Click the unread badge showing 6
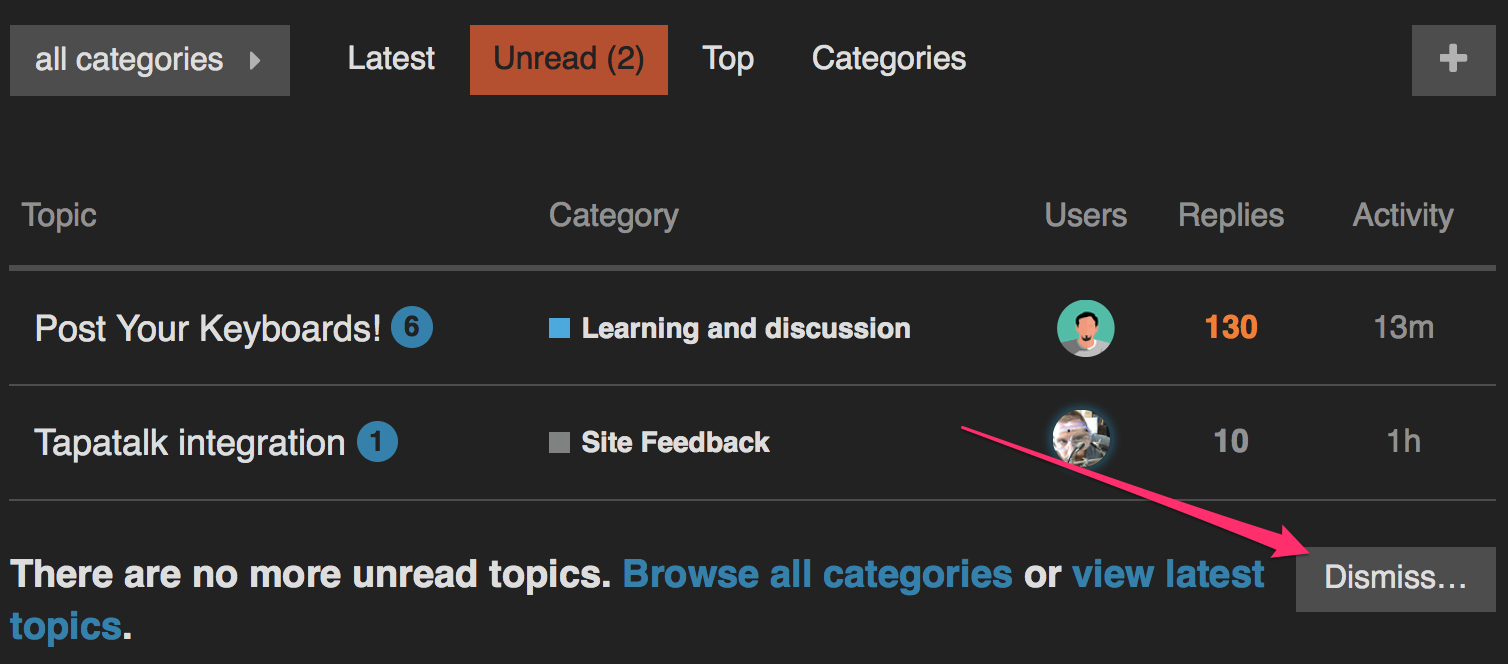1508x664 pixels. (412, 327)
